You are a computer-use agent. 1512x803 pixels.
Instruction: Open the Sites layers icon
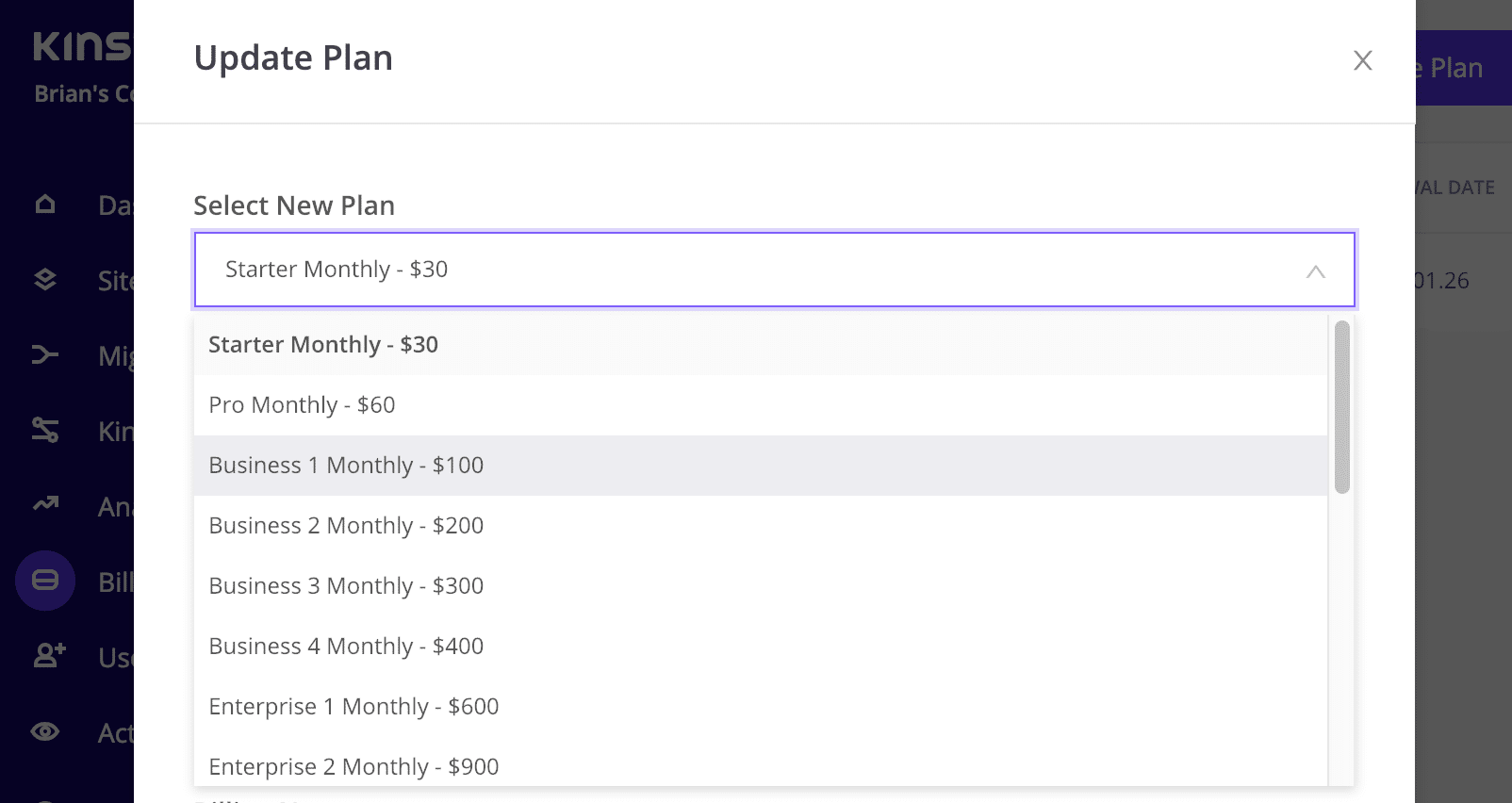click(x=45, y=279)
